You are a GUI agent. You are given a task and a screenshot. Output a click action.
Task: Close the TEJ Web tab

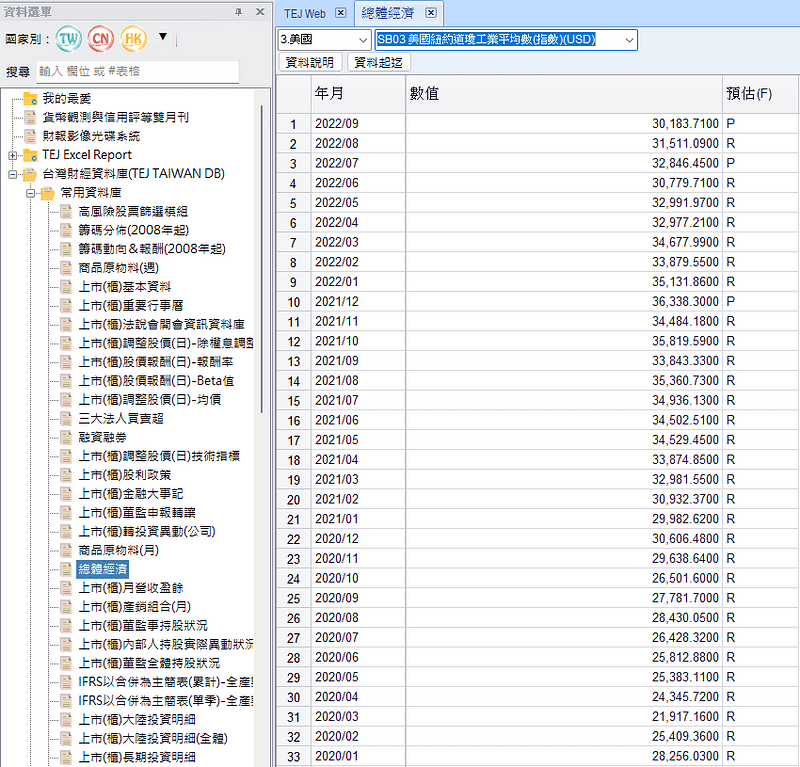340,13
